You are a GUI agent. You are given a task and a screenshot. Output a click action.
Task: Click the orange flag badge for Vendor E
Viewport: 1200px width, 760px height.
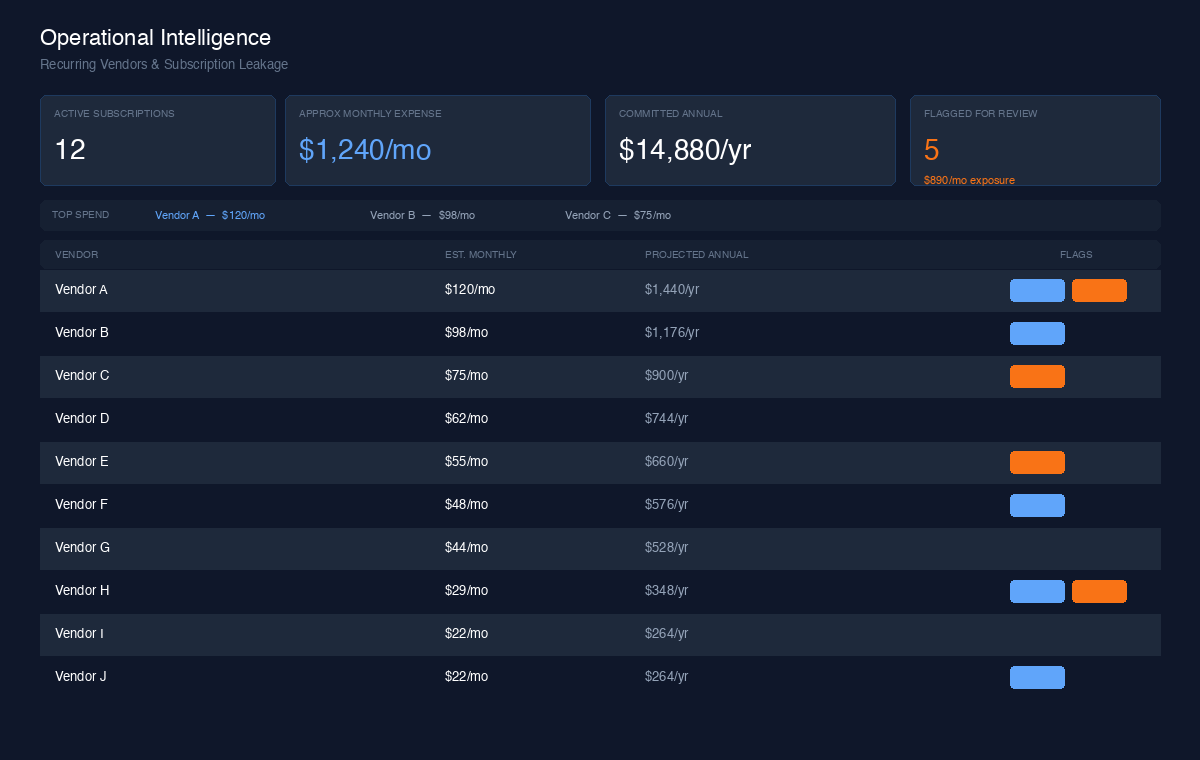(x=1037, y=462)
